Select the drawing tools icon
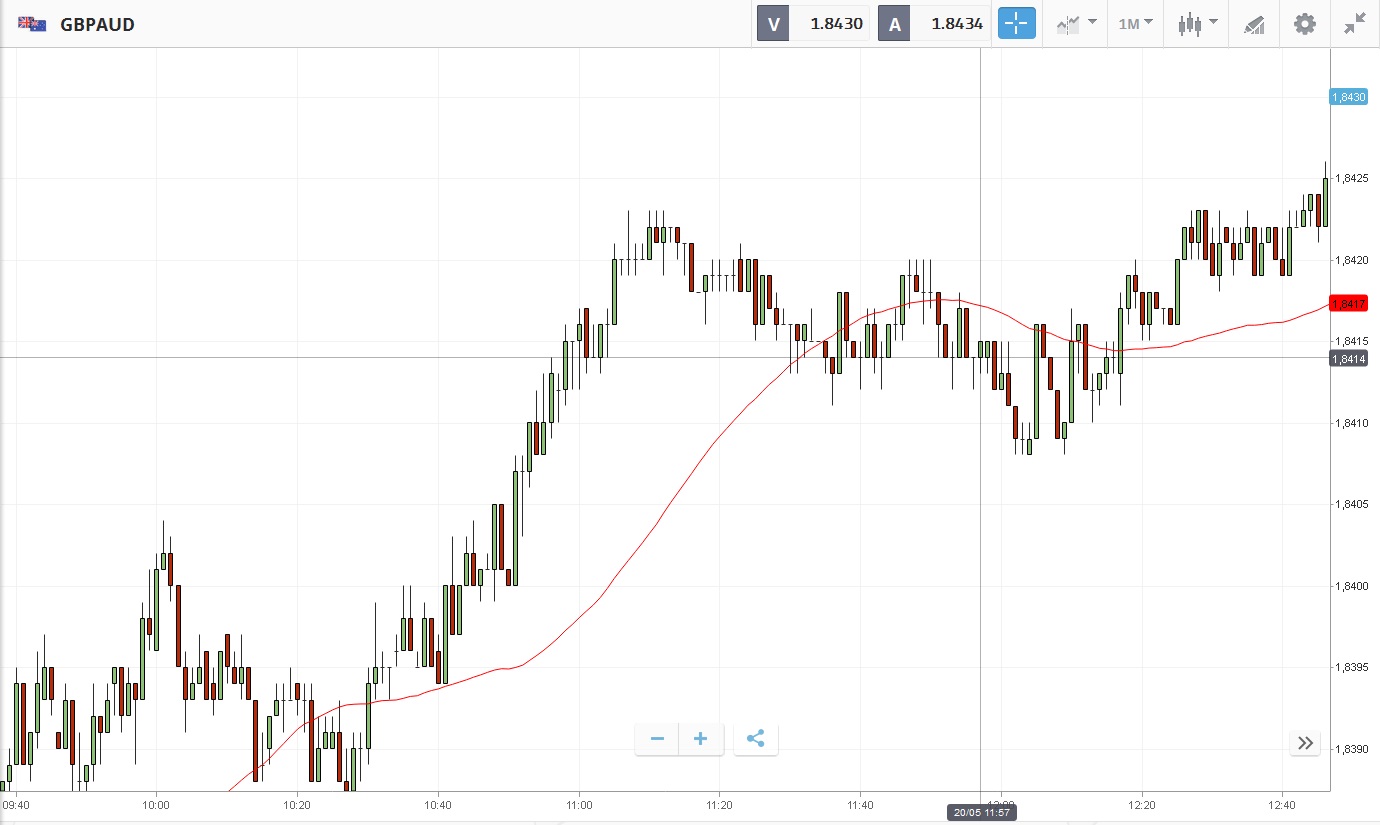The width and height of the screenshot is (1380, 825). pos(1254,24)
